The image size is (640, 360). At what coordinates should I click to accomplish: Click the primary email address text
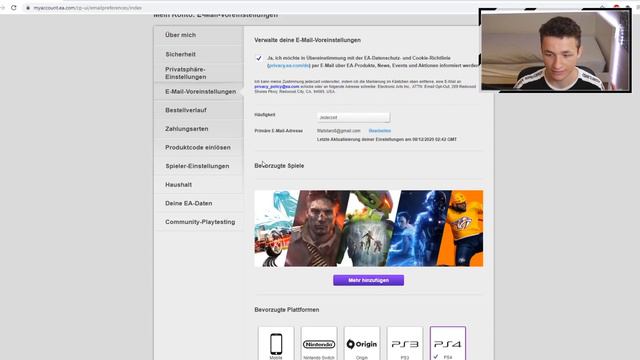[x=339, y=131]
